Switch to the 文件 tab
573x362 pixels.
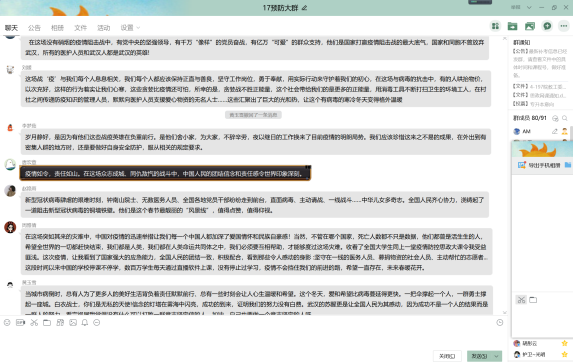click(80, 28)
